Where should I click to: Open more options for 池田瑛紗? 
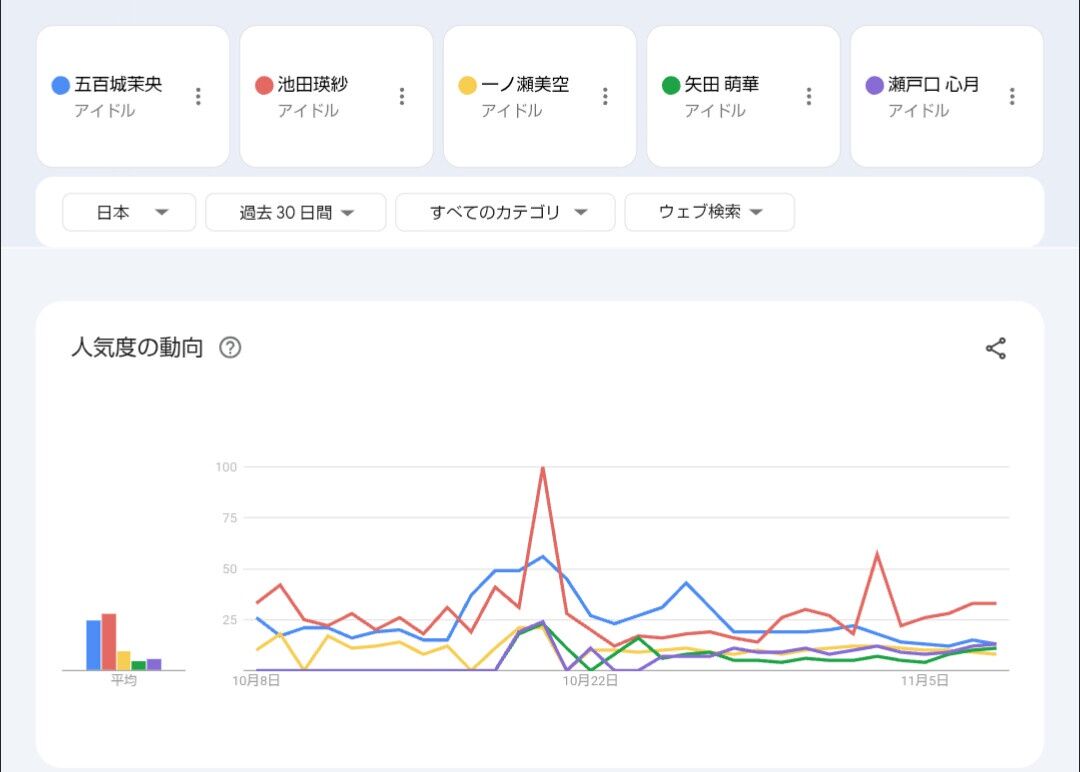coord(402,96)
